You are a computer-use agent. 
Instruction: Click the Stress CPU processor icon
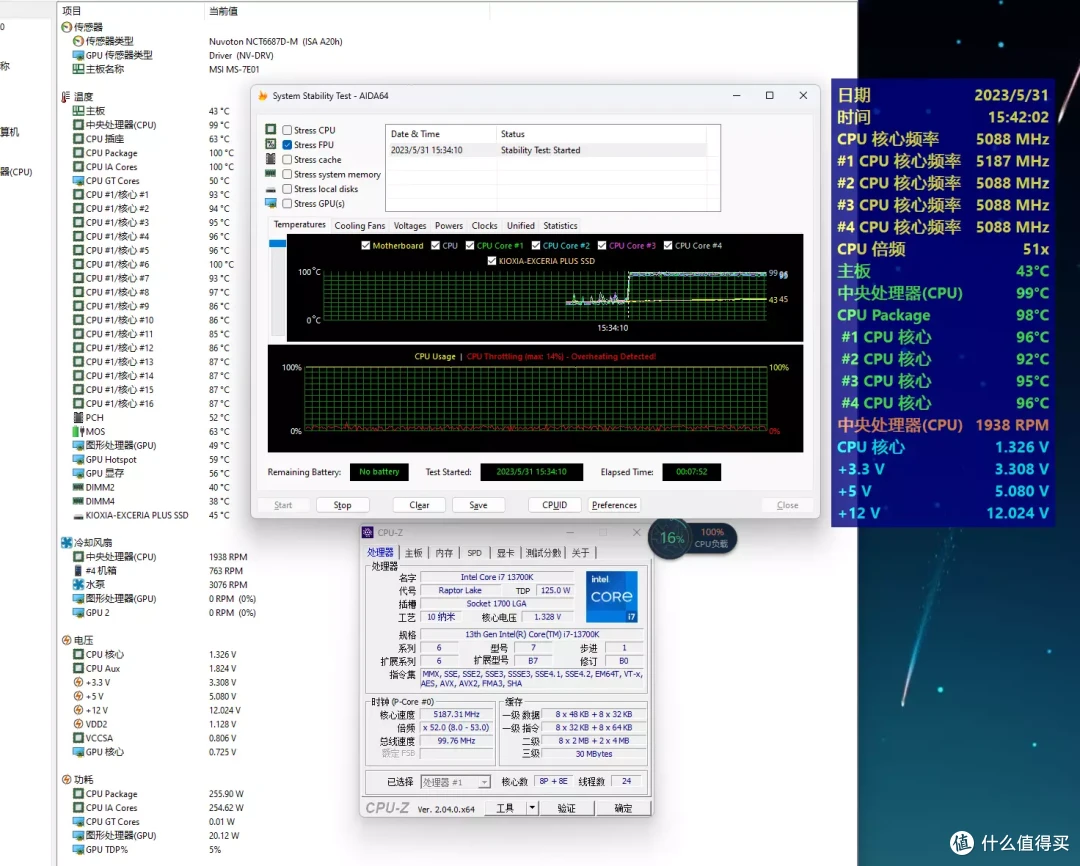point(271,130)
